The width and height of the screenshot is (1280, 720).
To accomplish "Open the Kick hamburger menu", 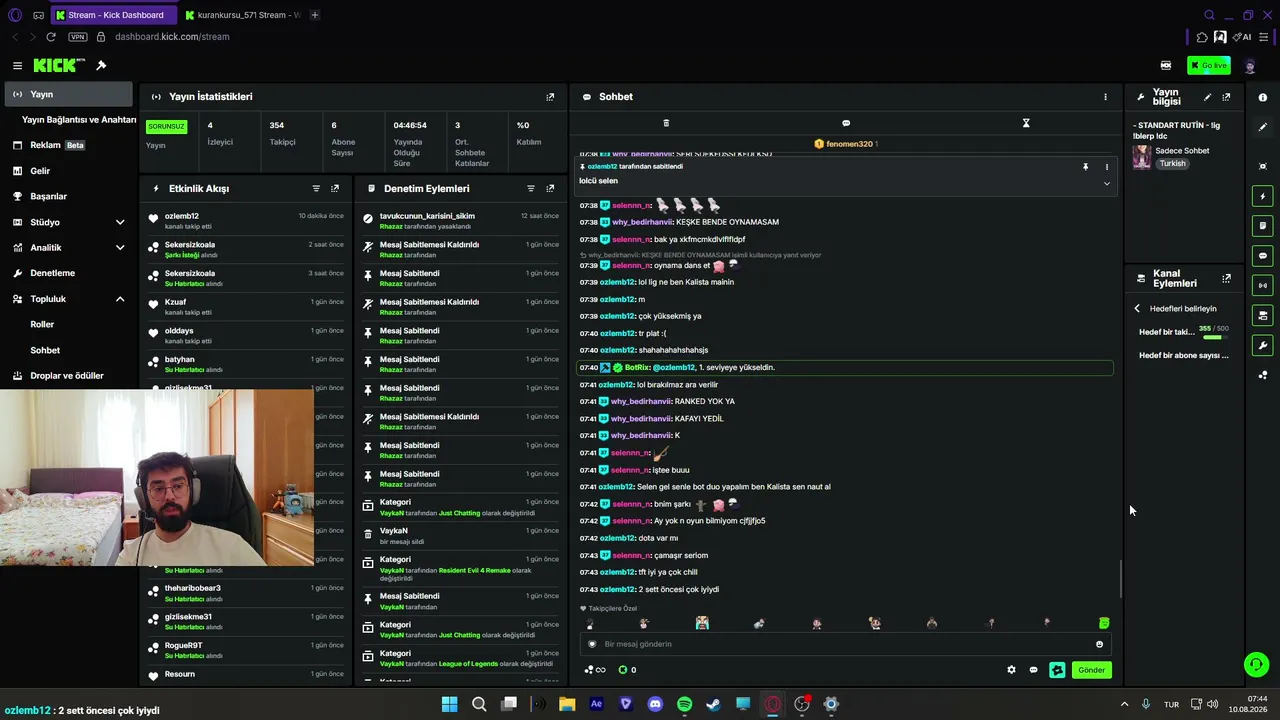I will (17, 65).
